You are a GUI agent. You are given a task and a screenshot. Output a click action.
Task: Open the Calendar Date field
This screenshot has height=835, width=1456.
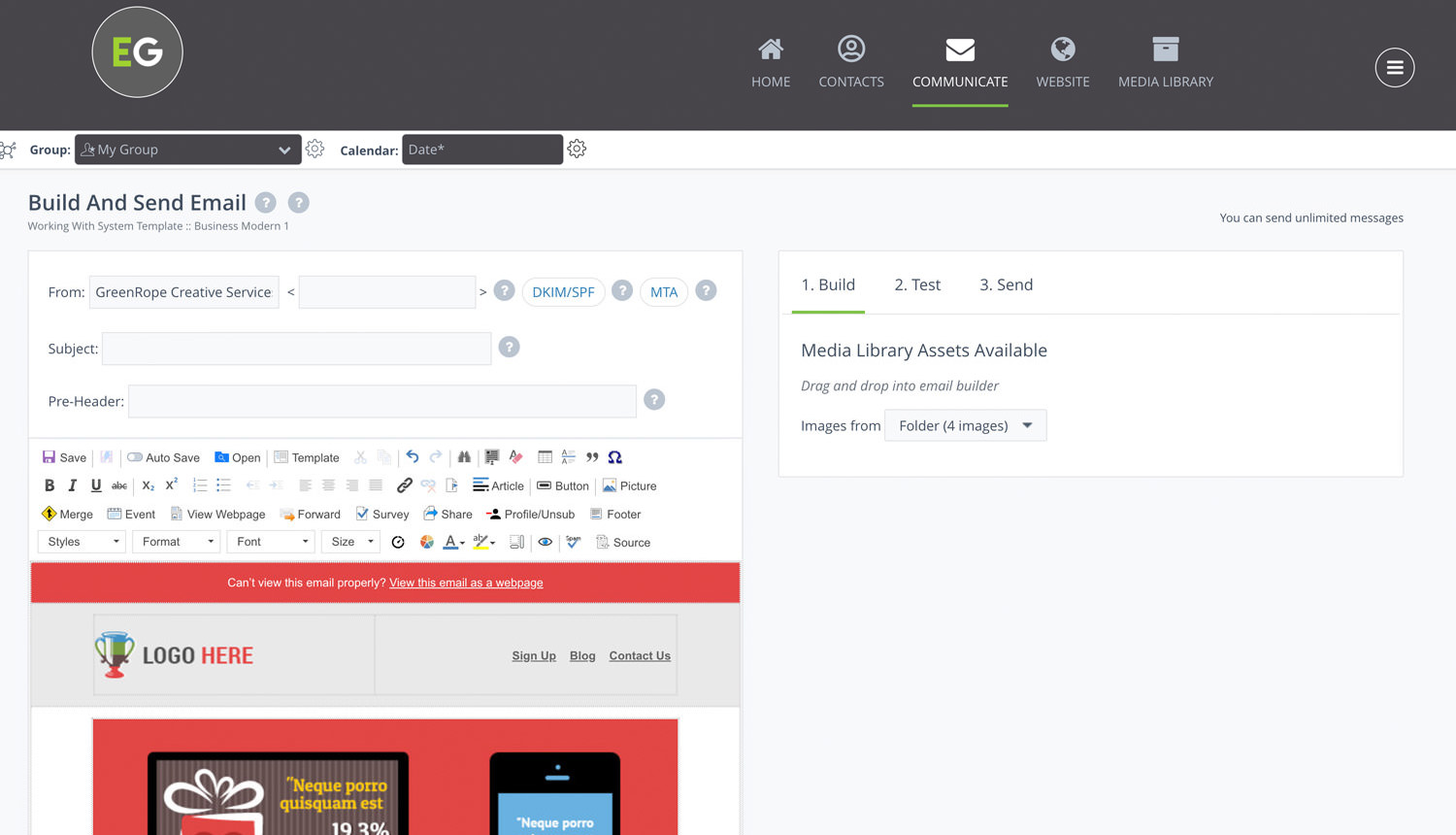(482, 150)
